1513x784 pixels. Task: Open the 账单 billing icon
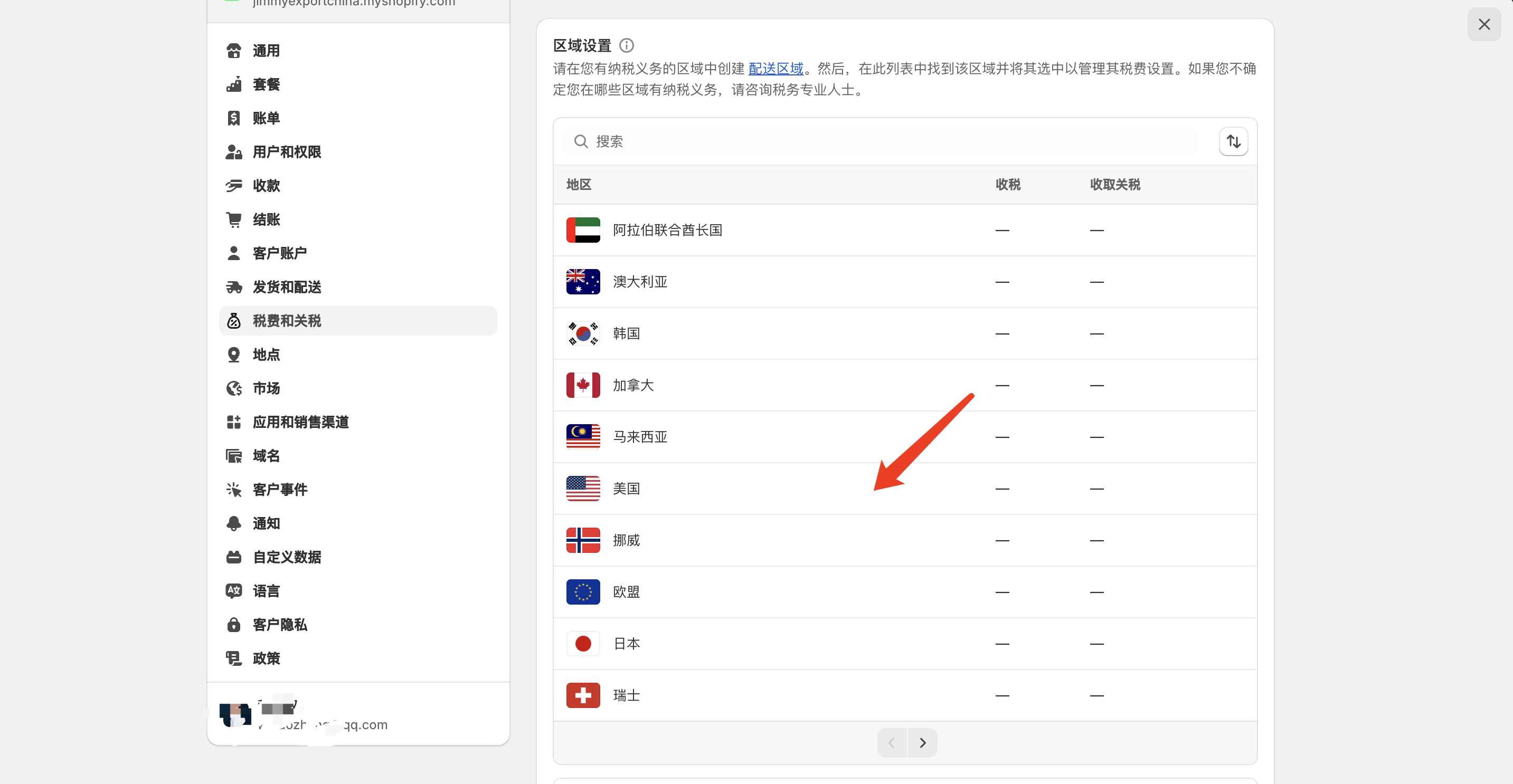coord(234,119)
